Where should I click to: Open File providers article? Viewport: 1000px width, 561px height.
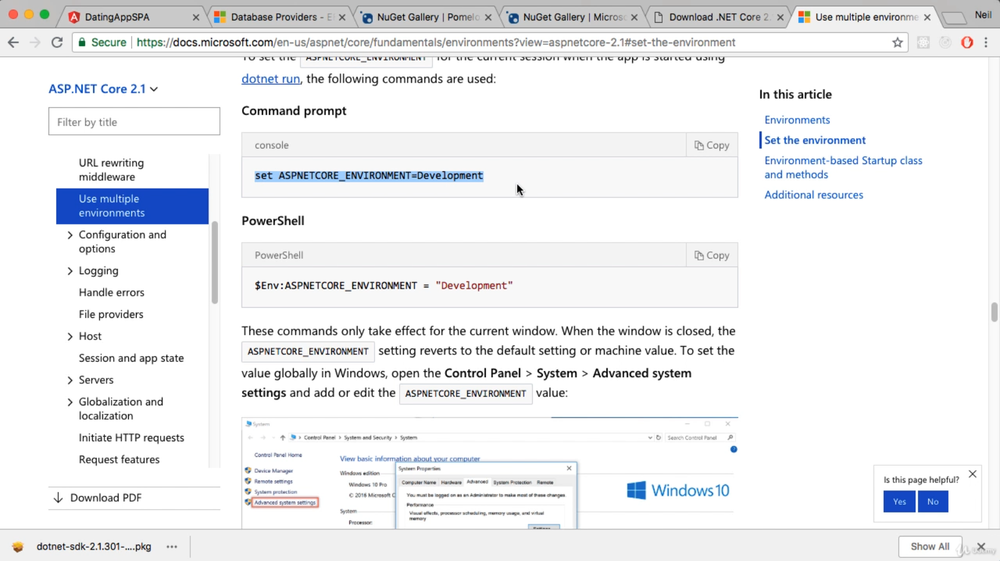pos(111,314)
